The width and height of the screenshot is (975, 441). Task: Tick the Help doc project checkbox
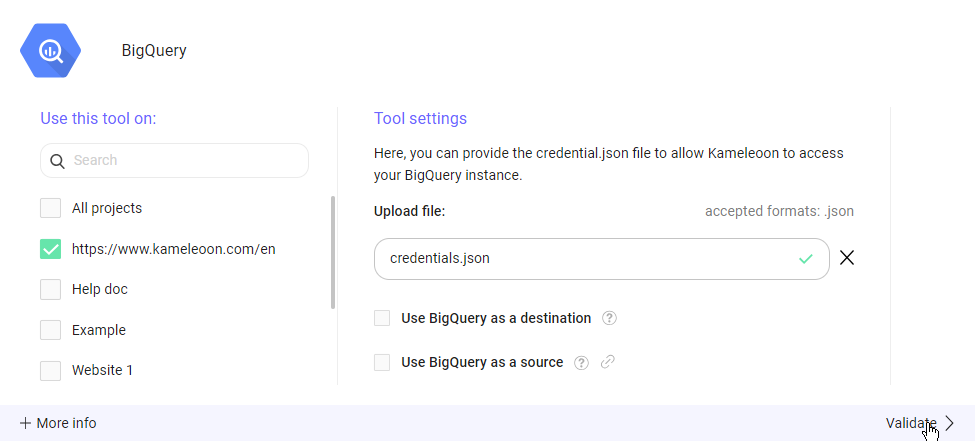pos(50,289)
